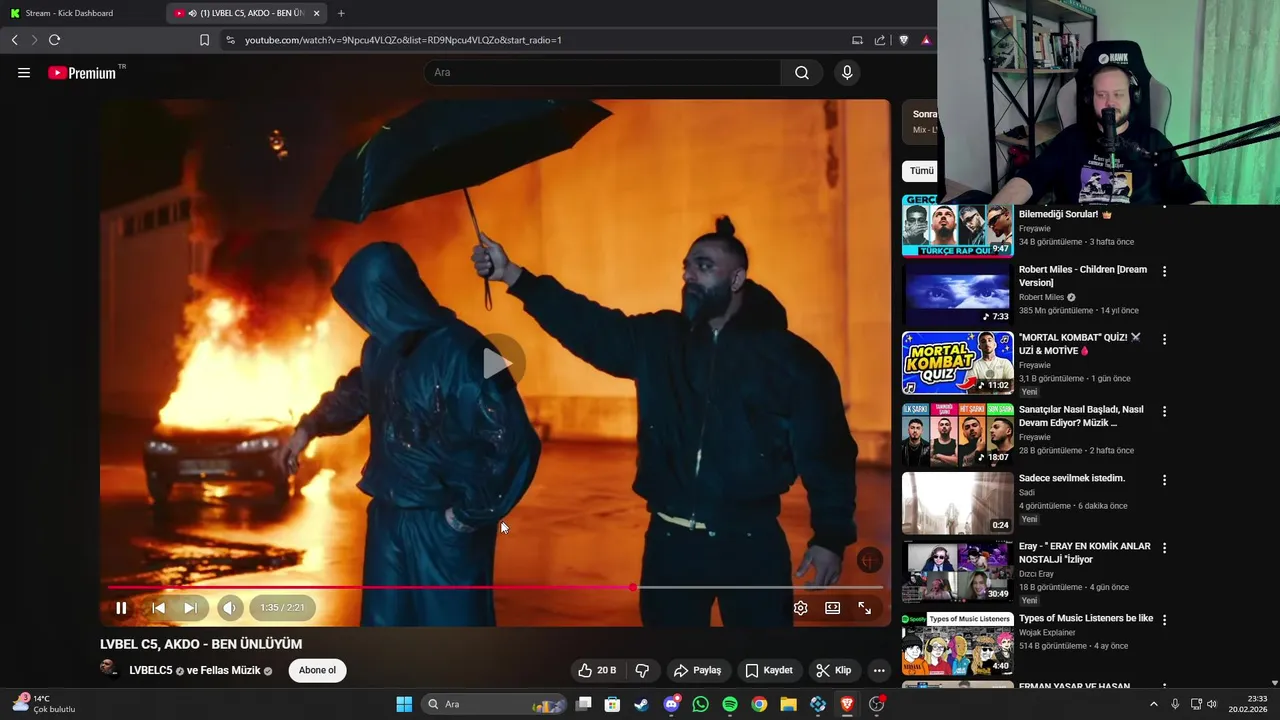
Task: Open more actions beside the Klip button
Action: pyautogui.click(x=879, y=670)
